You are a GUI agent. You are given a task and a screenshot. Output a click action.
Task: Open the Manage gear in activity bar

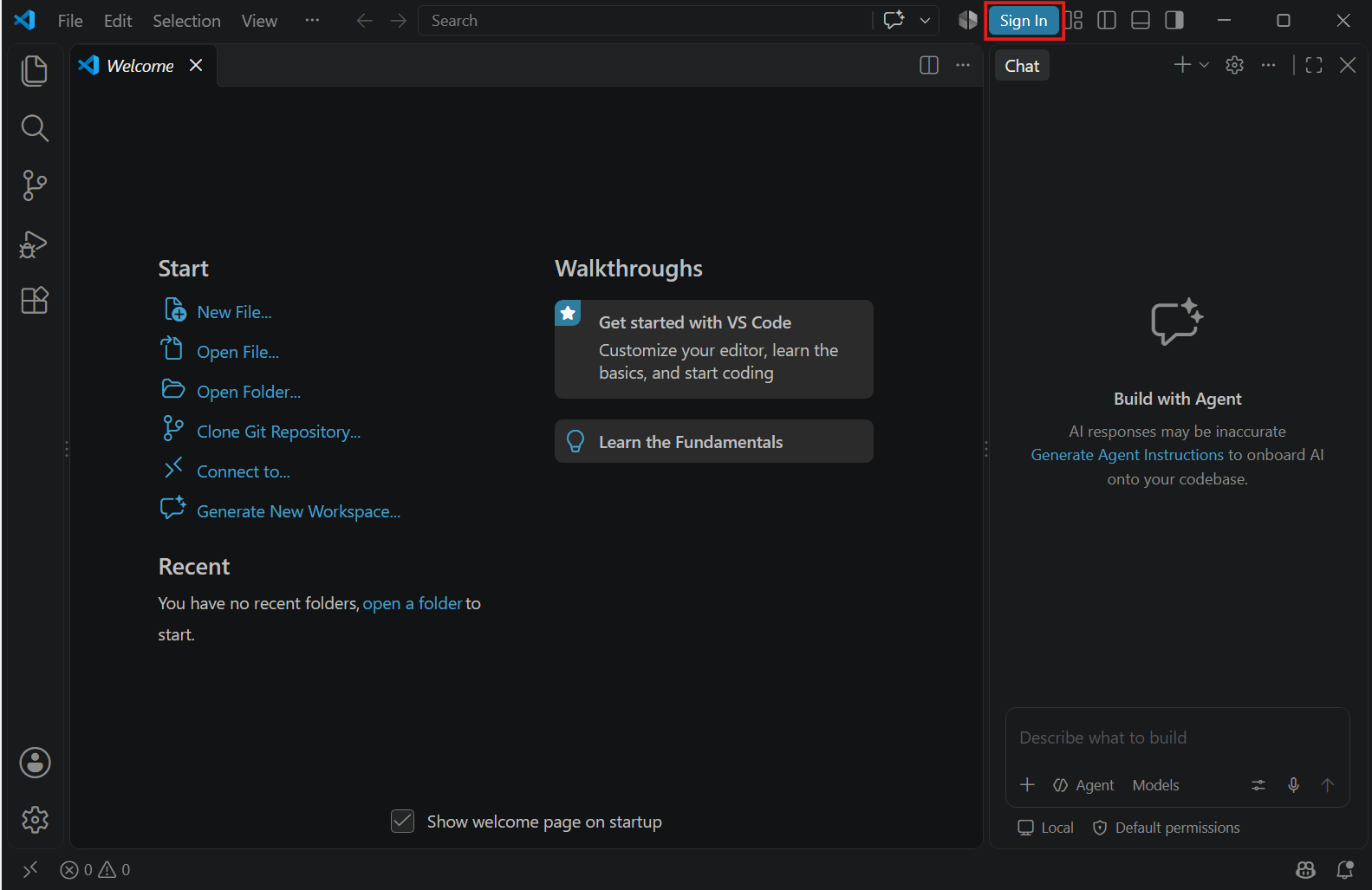pos(35,820)
